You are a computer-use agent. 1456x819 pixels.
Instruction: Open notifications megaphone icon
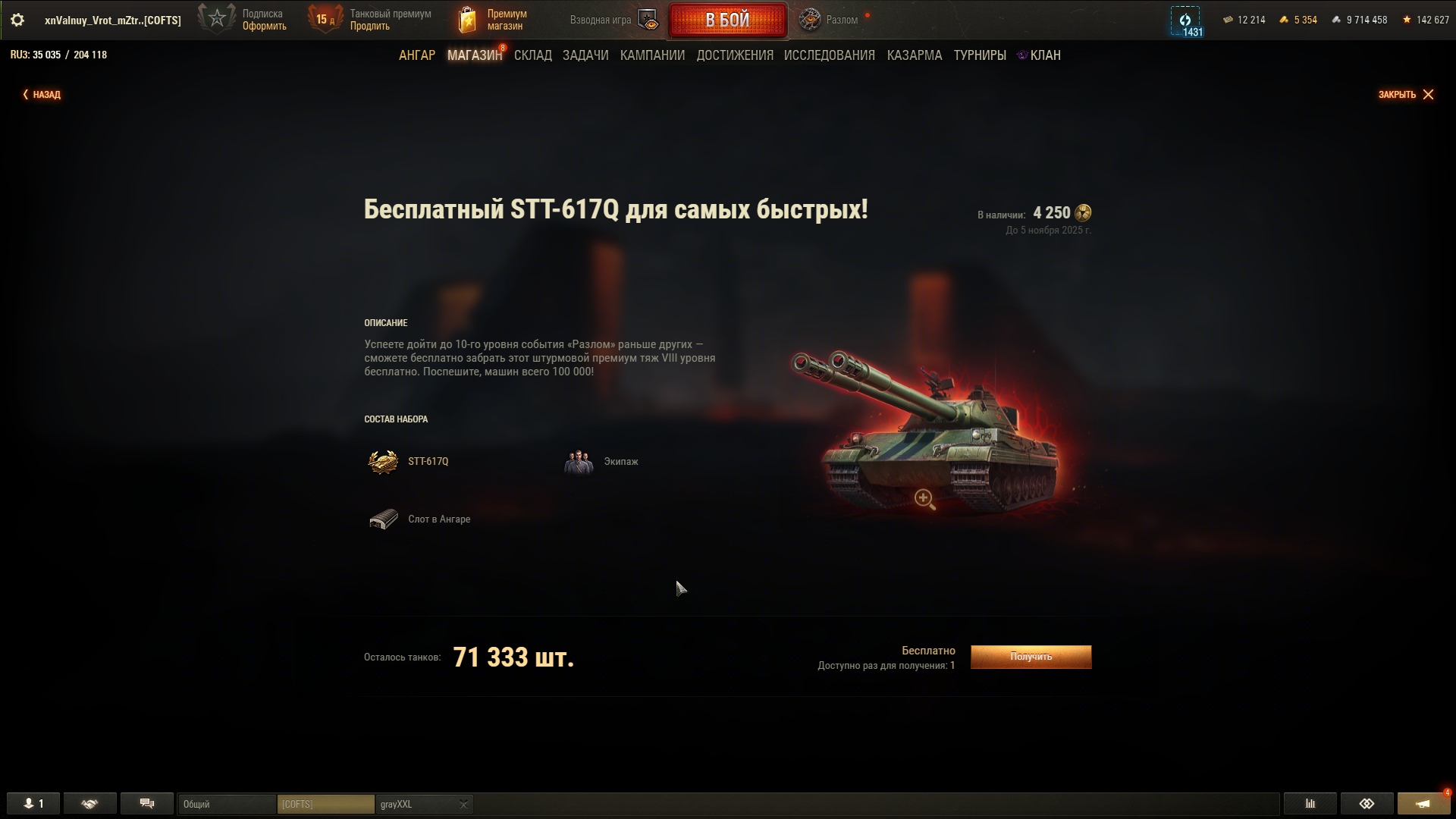click(1423, 804)
